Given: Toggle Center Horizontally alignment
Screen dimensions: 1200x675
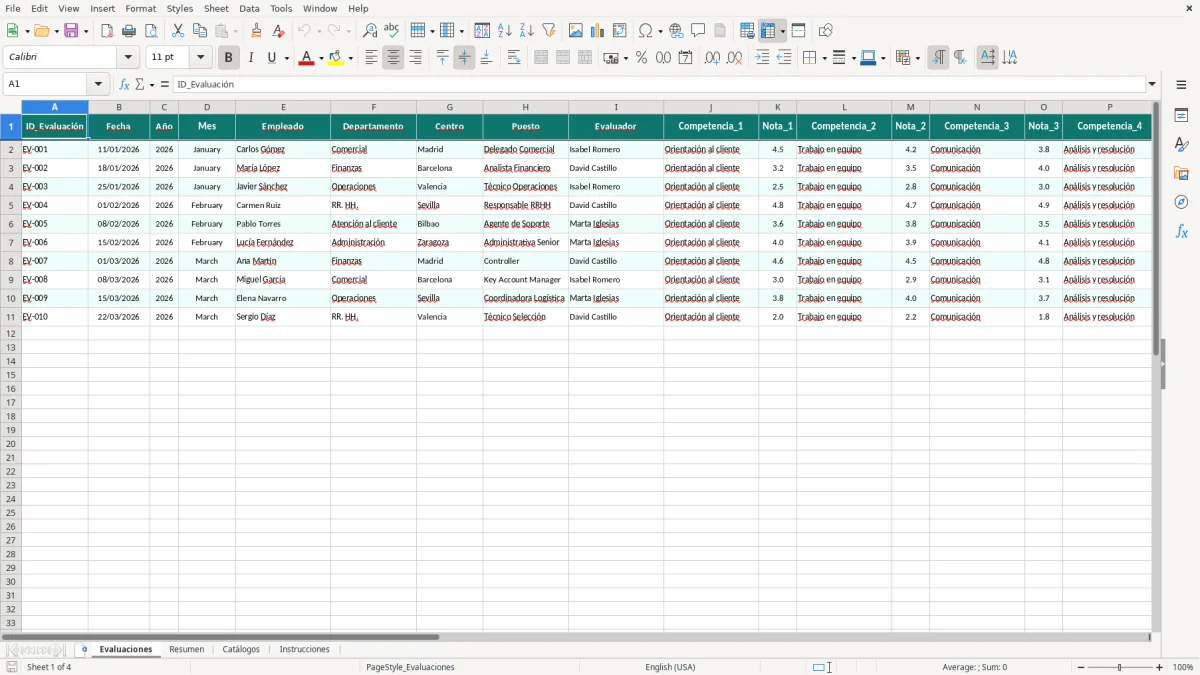Looking at the screenshot, I should tap(393, 58).
